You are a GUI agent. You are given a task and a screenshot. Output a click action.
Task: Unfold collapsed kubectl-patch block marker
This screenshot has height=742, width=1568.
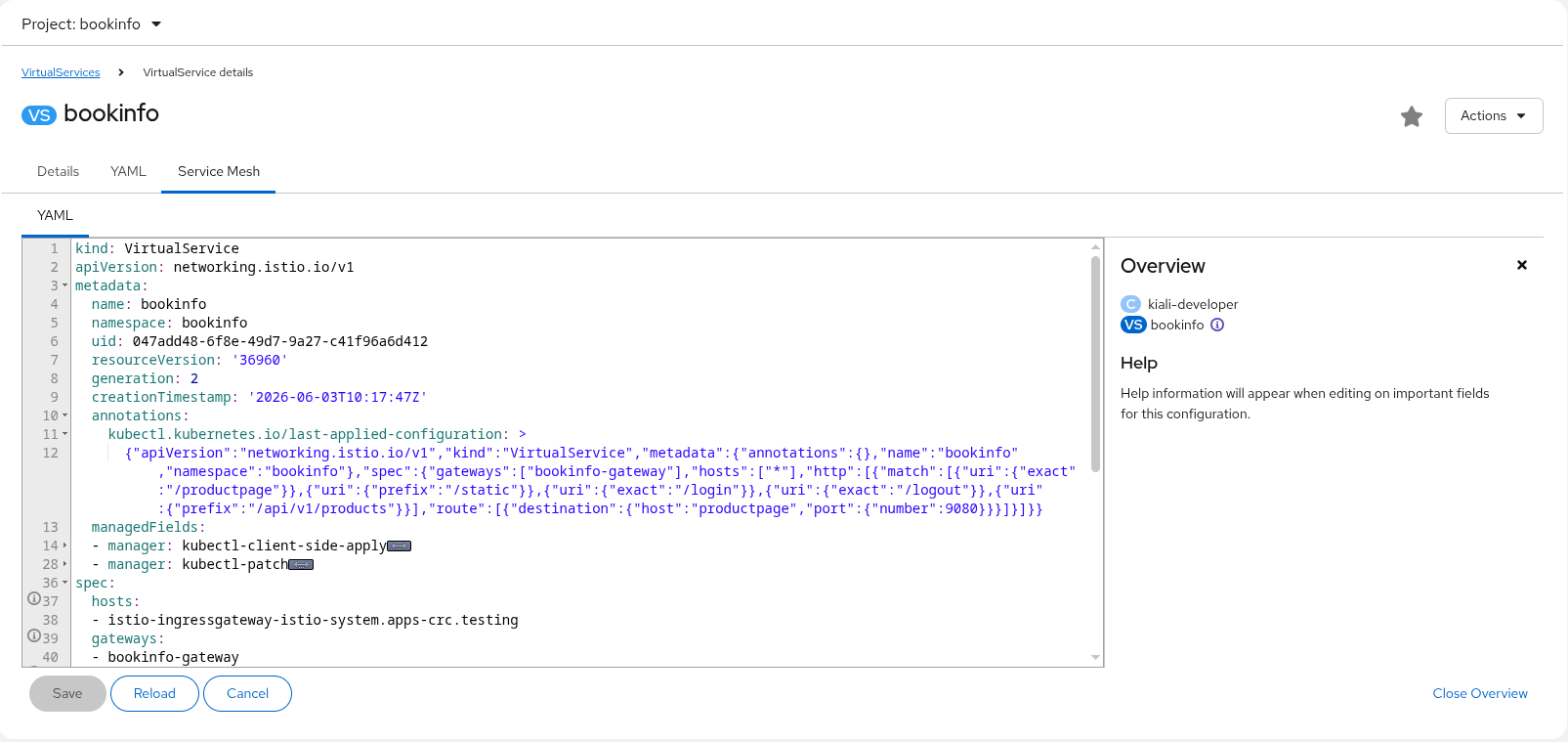tap(301, 565)
